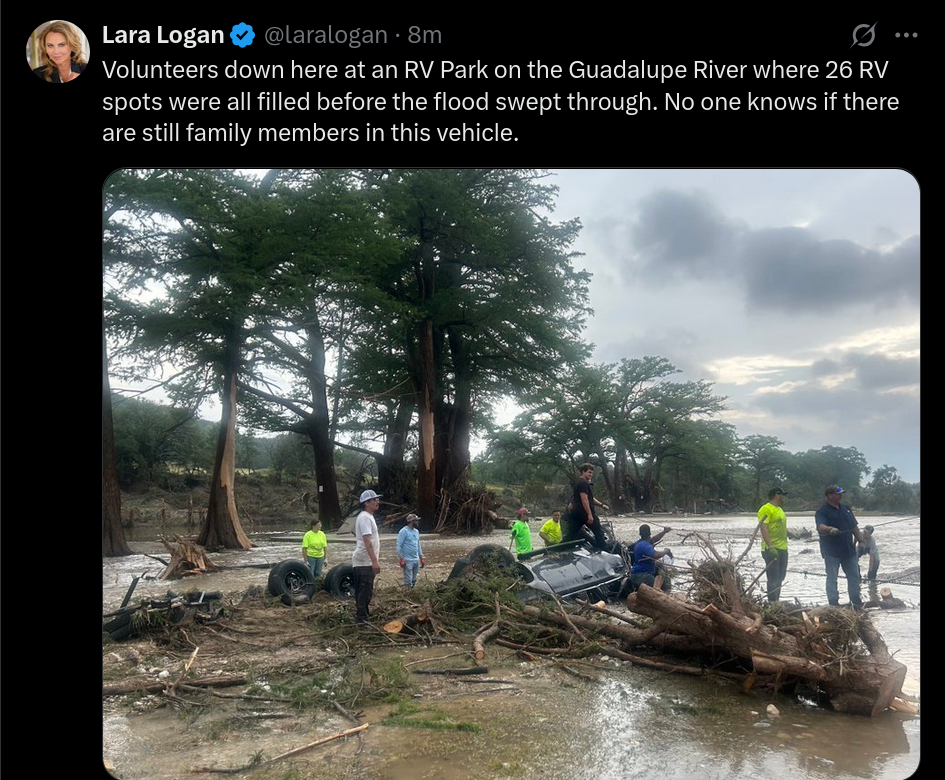Open Lara Logan's profile avatar

click(58, 51)
